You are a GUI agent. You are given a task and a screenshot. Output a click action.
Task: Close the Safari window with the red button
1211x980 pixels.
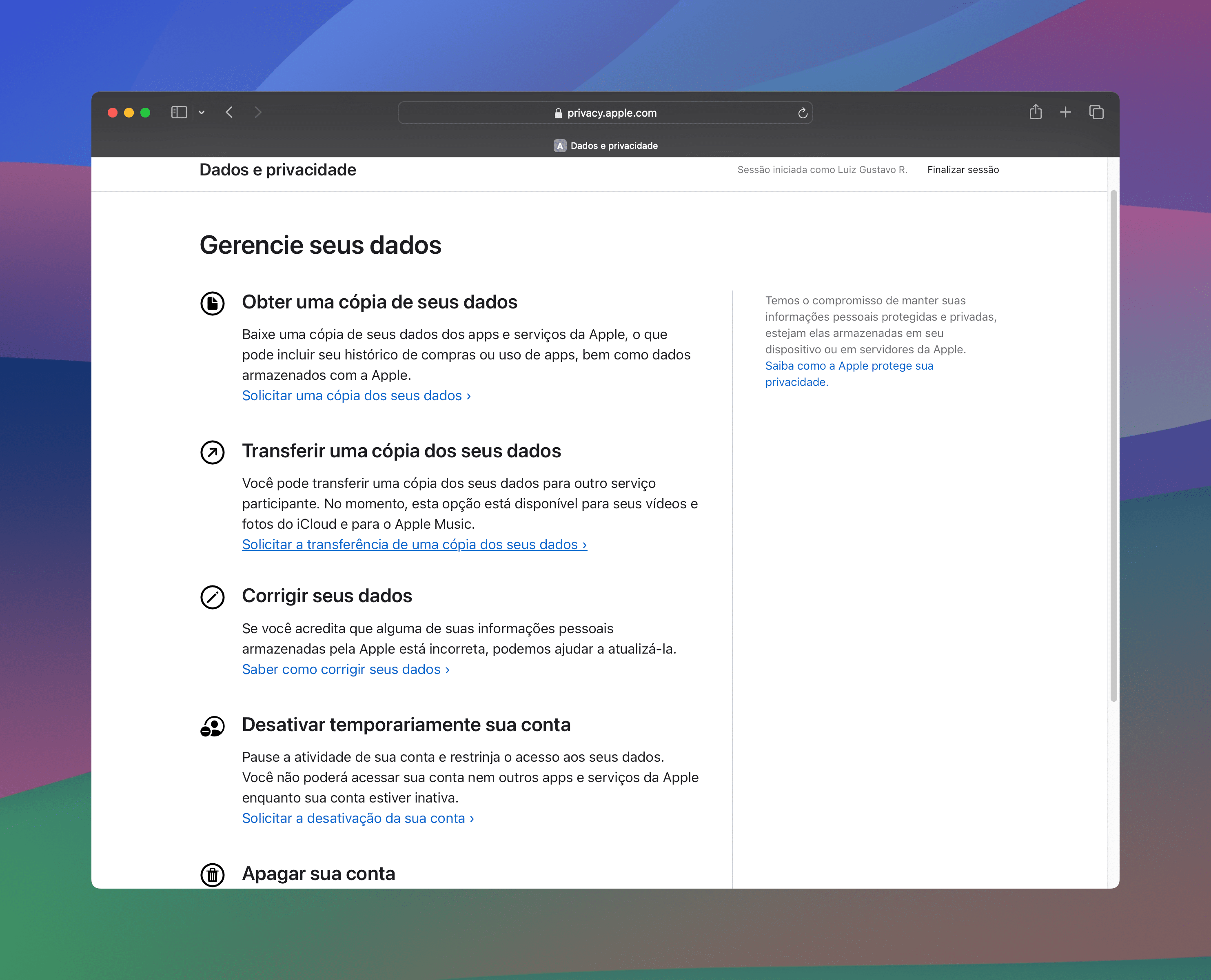coord(112,112)
